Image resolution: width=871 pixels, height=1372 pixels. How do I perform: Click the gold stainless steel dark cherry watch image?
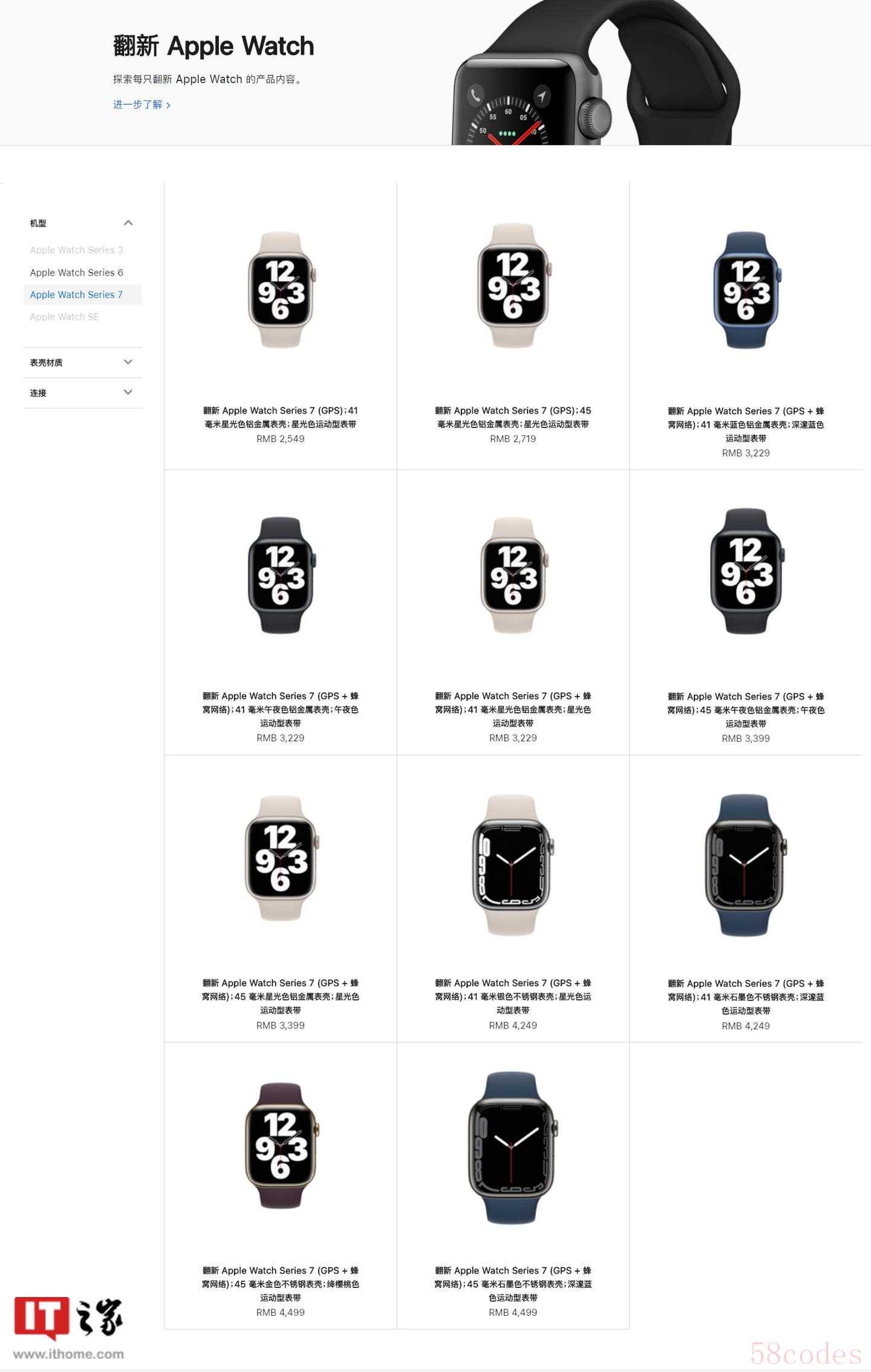click(x=281, y=1145)
